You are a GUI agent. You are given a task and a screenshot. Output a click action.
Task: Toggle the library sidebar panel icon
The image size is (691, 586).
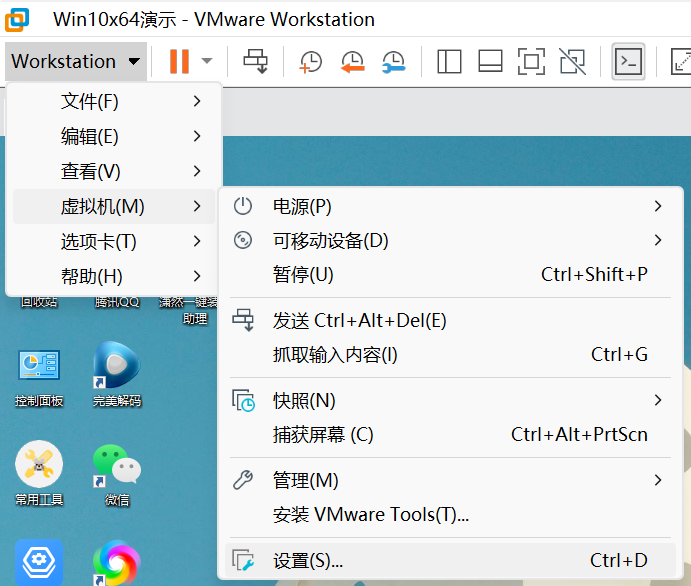coord(449,61)
